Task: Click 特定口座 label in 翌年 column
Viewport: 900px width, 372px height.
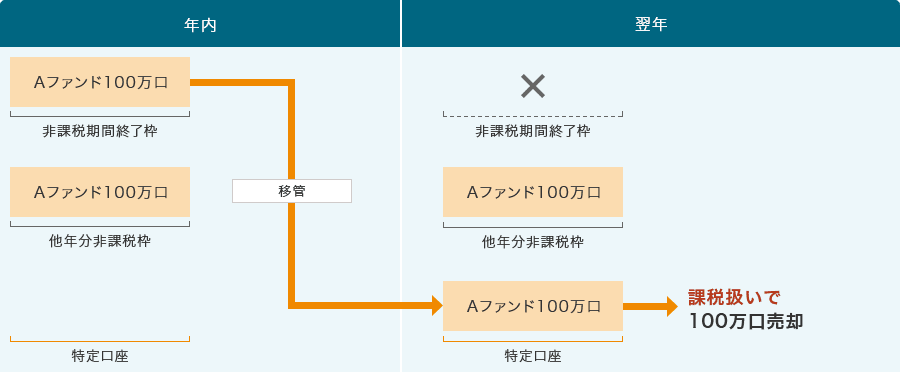Action: 533,356
